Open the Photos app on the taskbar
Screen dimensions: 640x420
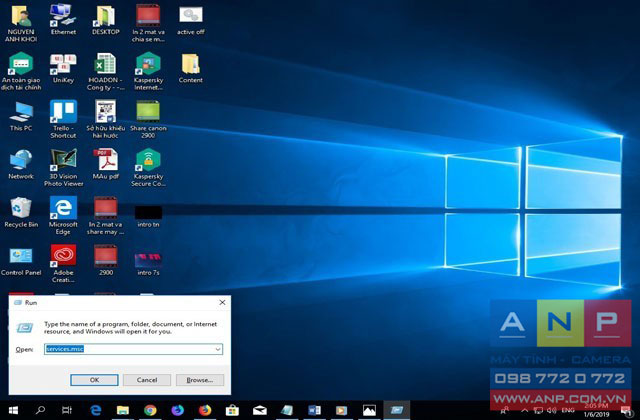(x=369, y=410)
